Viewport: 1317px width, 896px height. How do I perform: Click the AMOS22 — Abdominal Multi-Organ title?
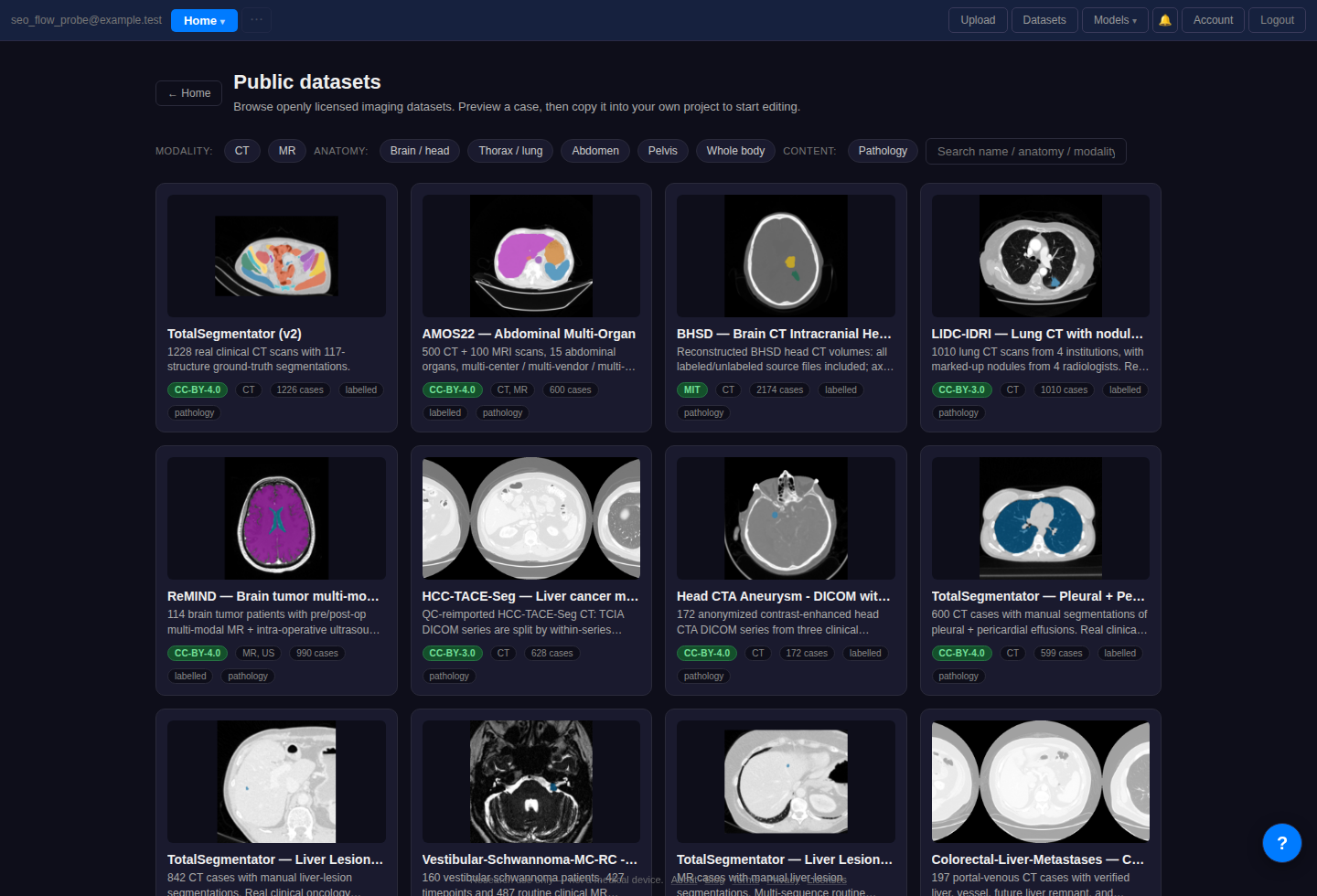click(x=529, y=334)
